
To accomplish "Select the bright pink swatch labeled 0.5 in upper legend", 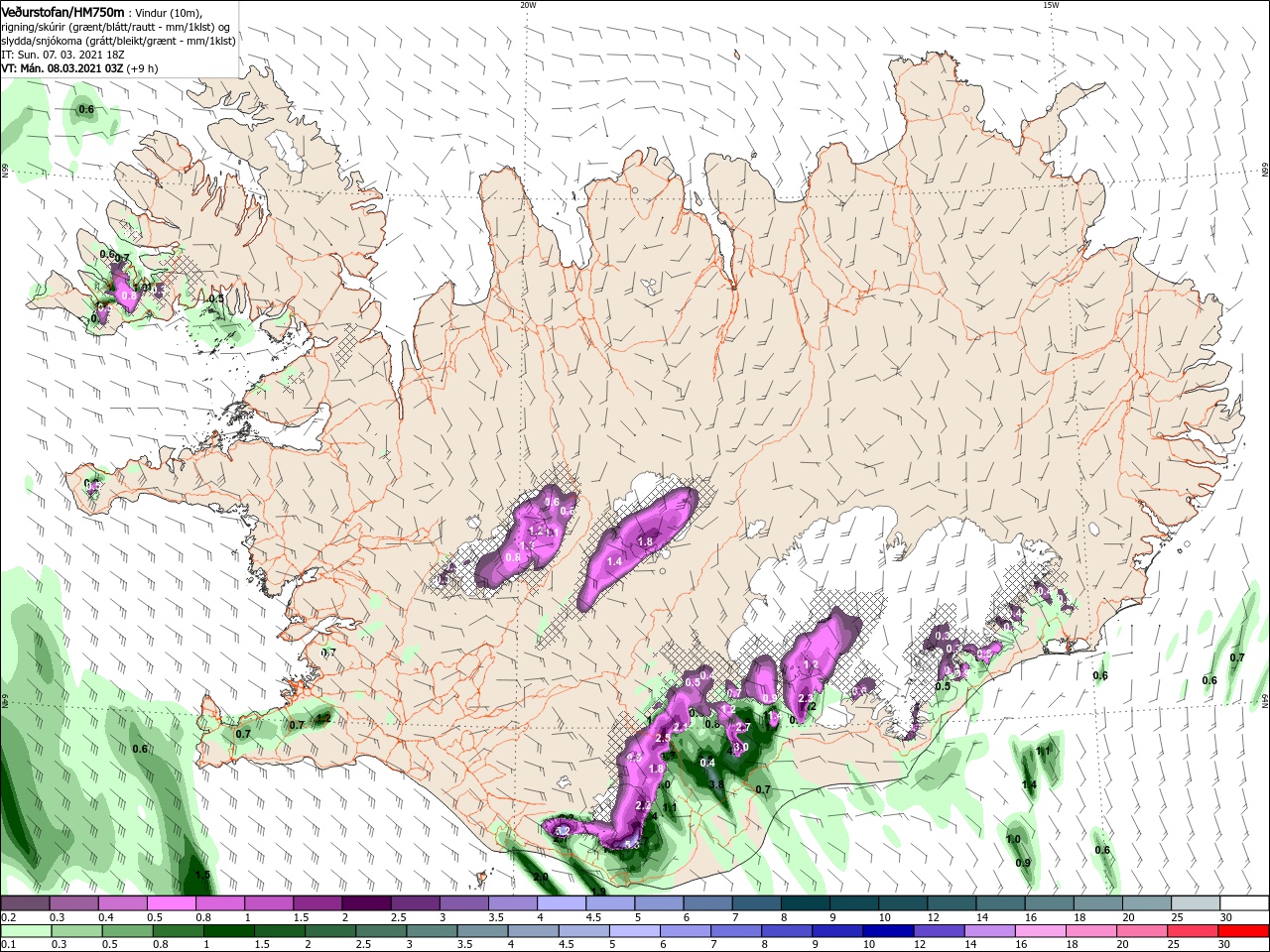I will [172, 903].
